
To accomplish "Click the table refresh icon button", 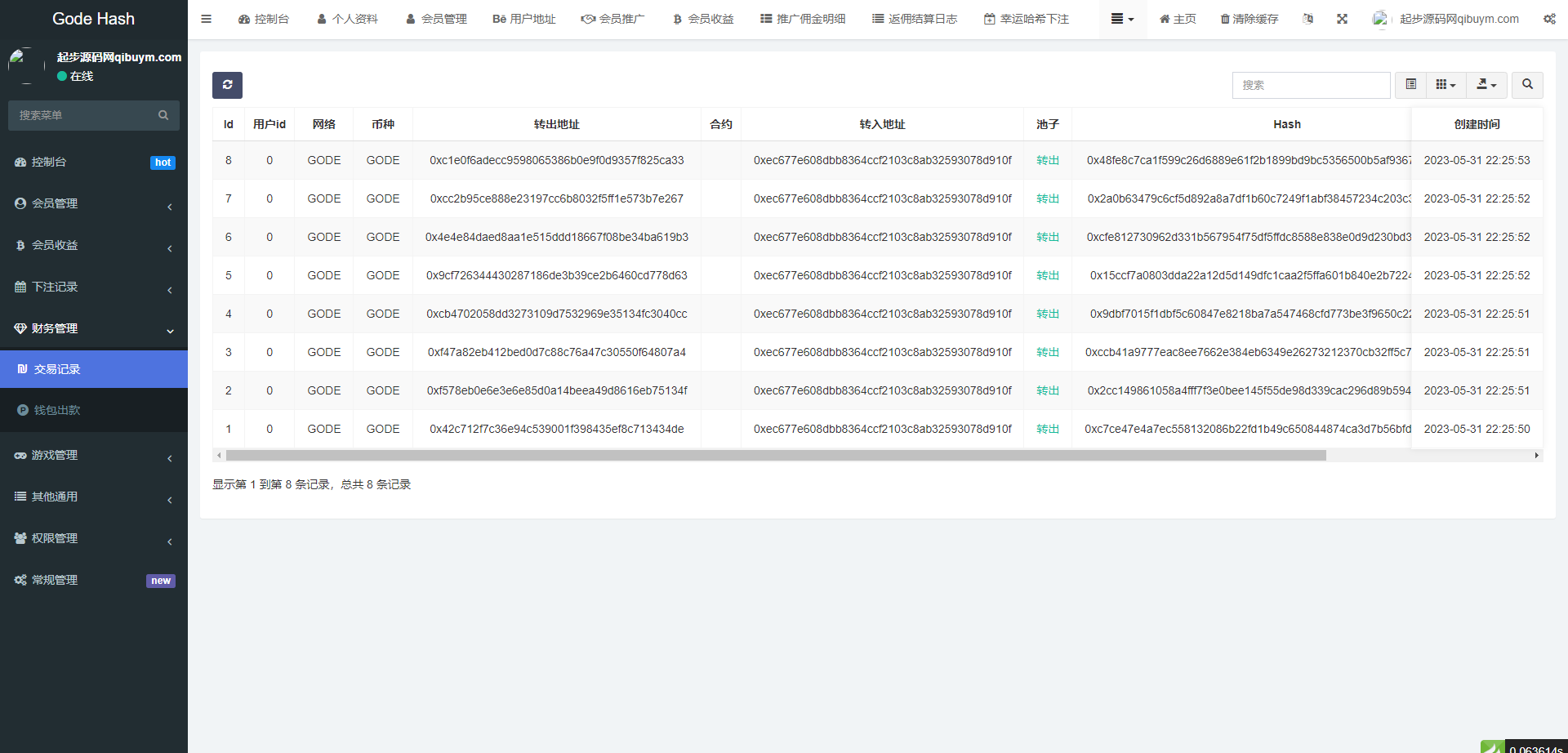I will coord(227,85).
